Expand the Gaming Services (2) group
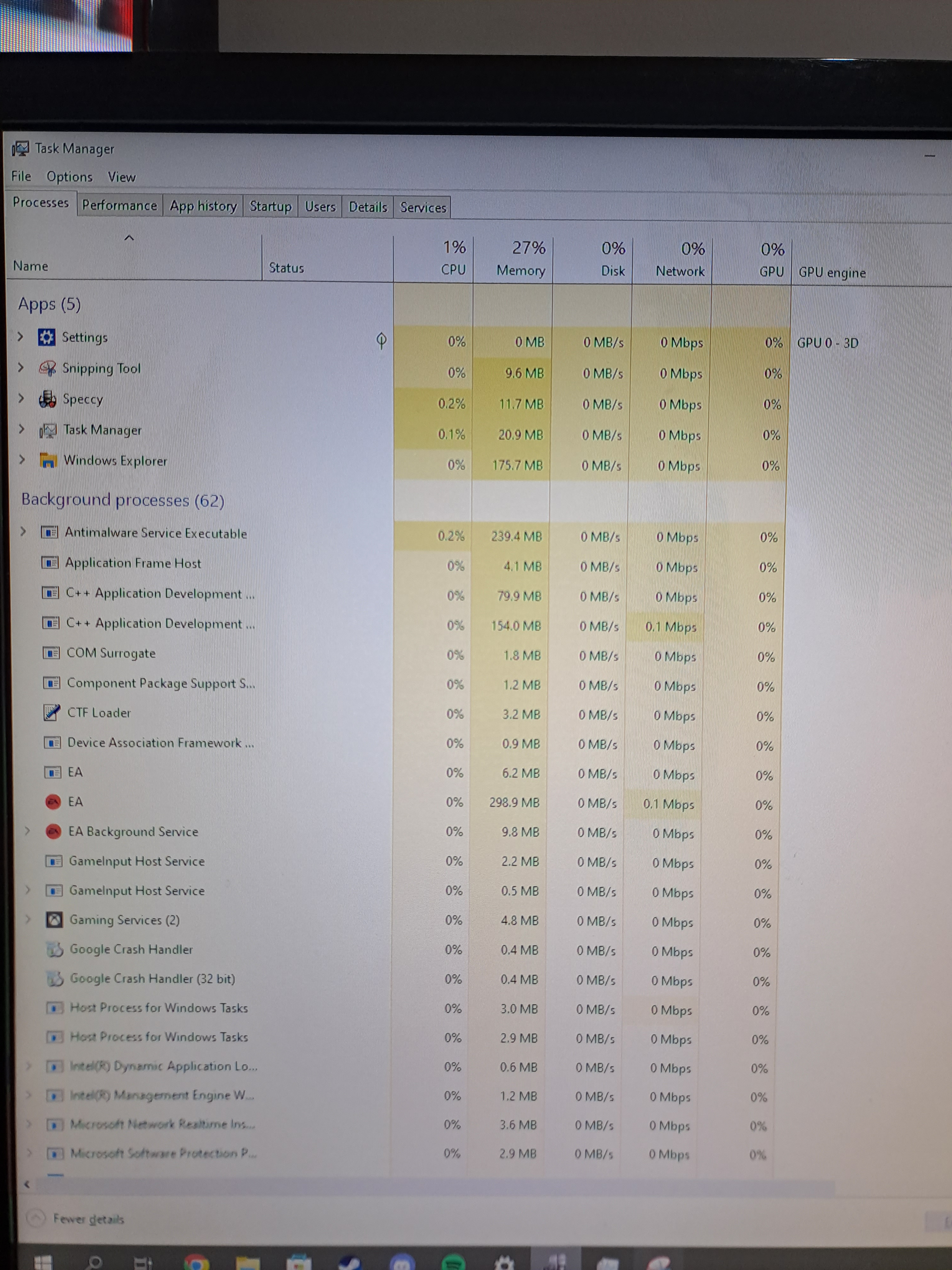The height and width of the screenshot is (1270, 952). click(28, 919)
